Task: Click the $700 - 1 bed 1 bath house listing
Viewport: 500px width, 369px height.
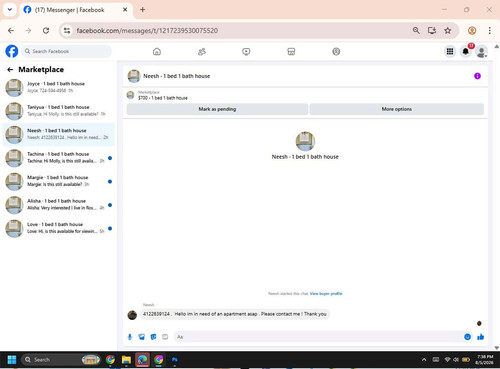Action: click(x=163, y=98)
